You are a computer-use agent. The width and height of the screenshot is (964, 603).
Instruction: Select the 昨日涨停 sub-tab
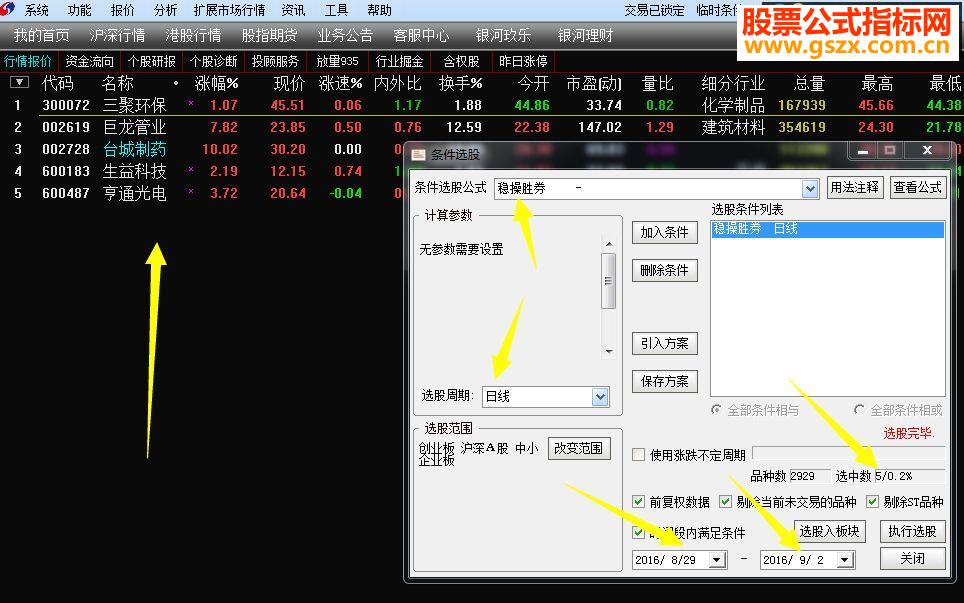pos(523,61)
